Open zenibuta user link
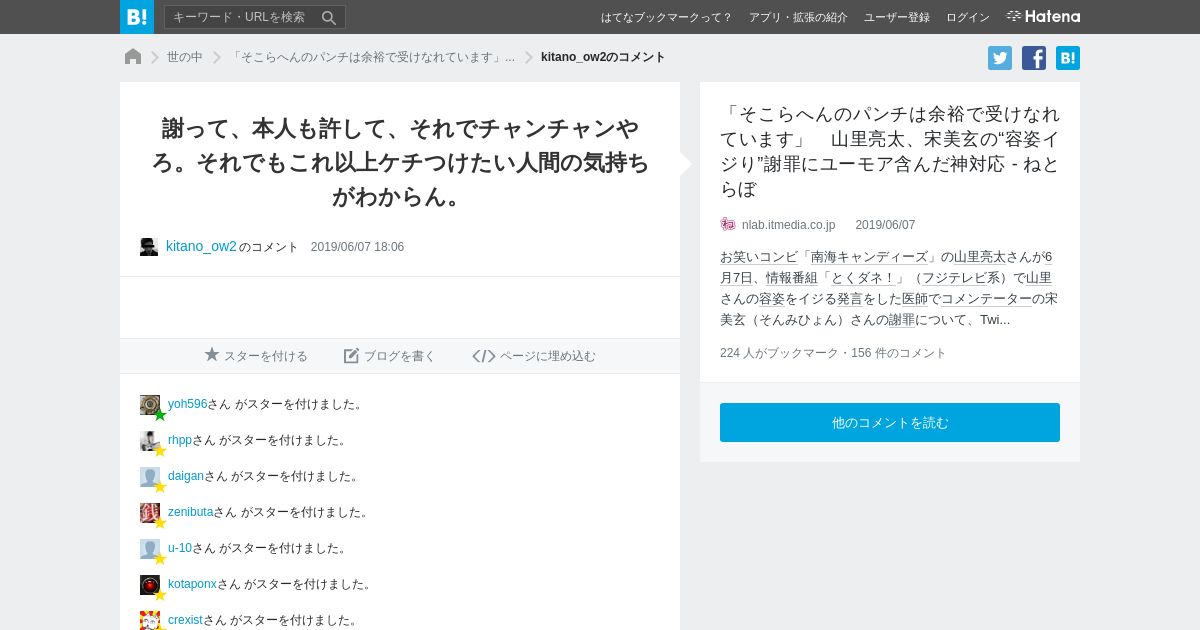Viewport: 1200px width, 630px height. pos(190,512)
